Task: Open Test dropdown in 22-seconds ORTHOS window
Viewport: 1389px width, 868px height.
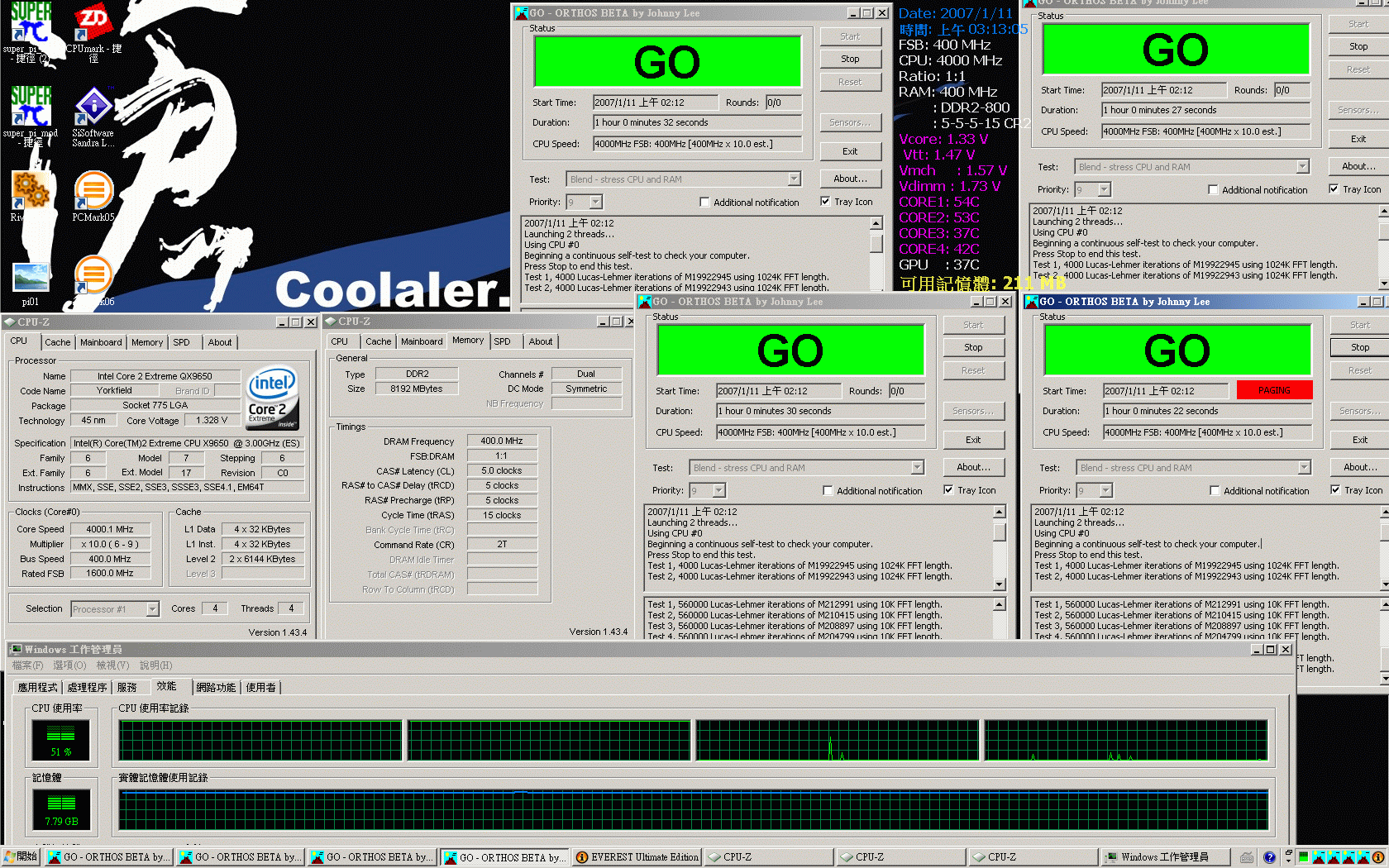Action: 1304,468
